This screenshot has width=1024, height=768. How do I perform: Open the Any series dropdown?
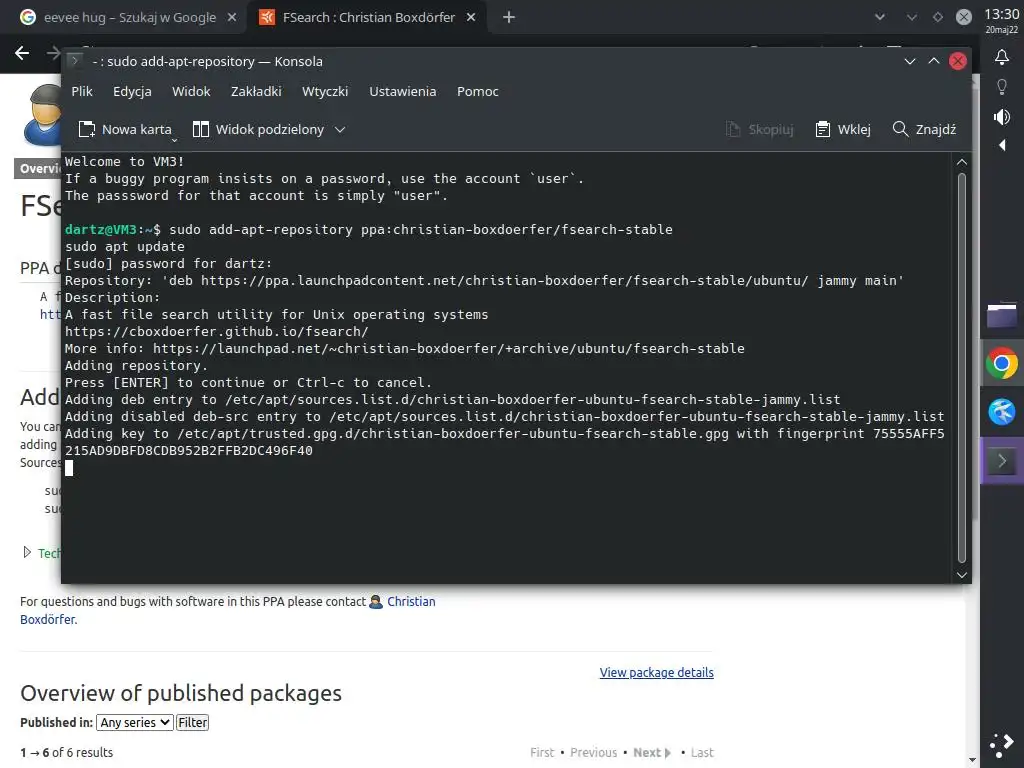(x=135, y=722)
